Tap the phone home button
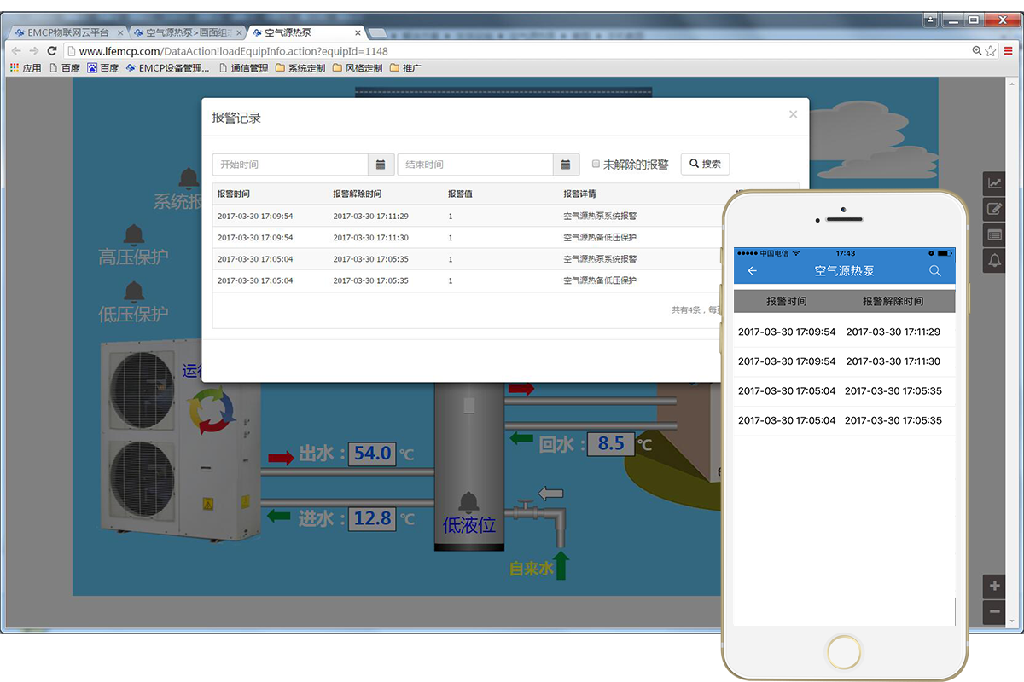The height and width of the screenshot is (682, 1024). pyautogui.click(x=844, y=651)
